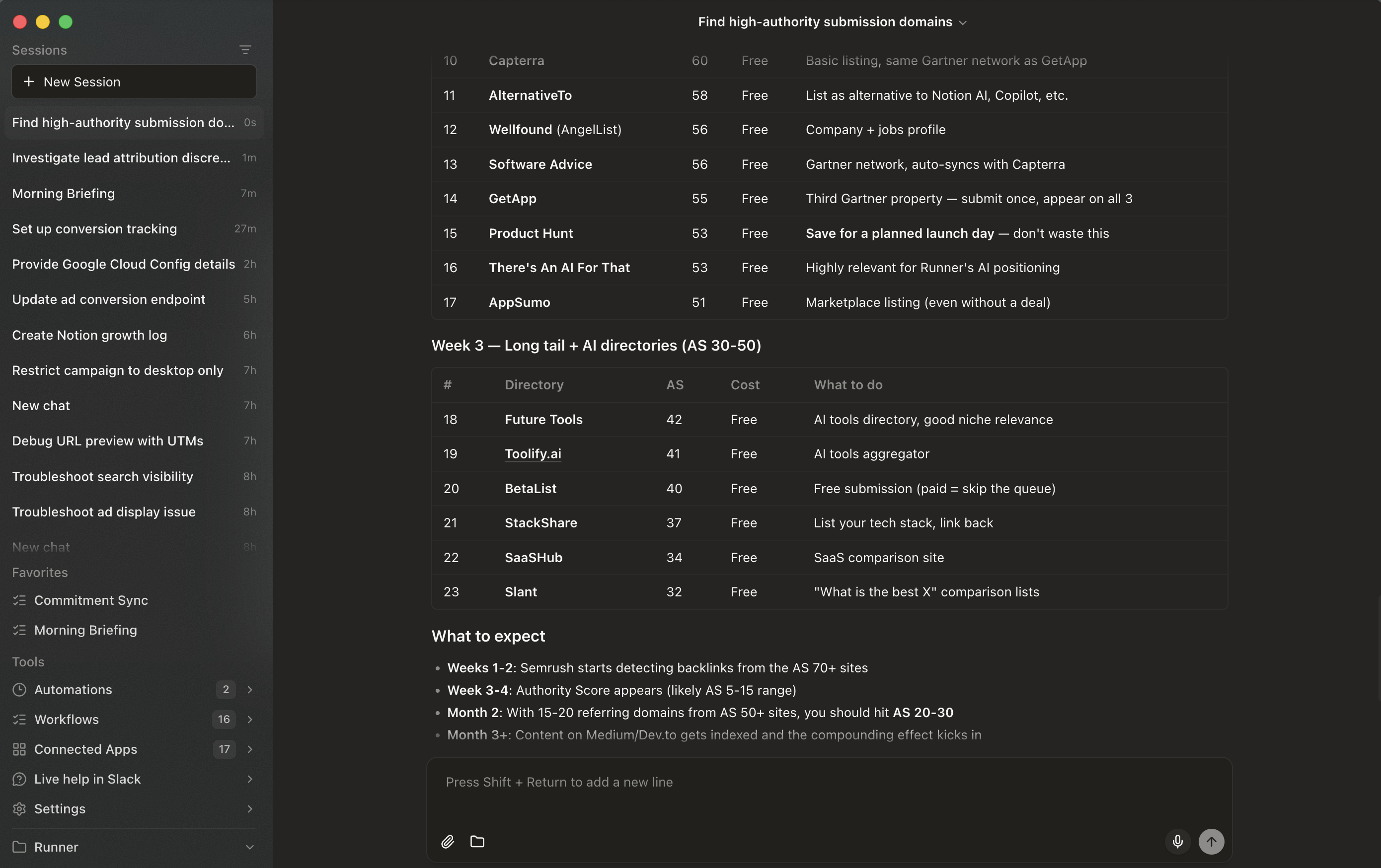Expand the Runner folder dropdown
Screen dimensions: 1381x868
click(x=249, y=847)
